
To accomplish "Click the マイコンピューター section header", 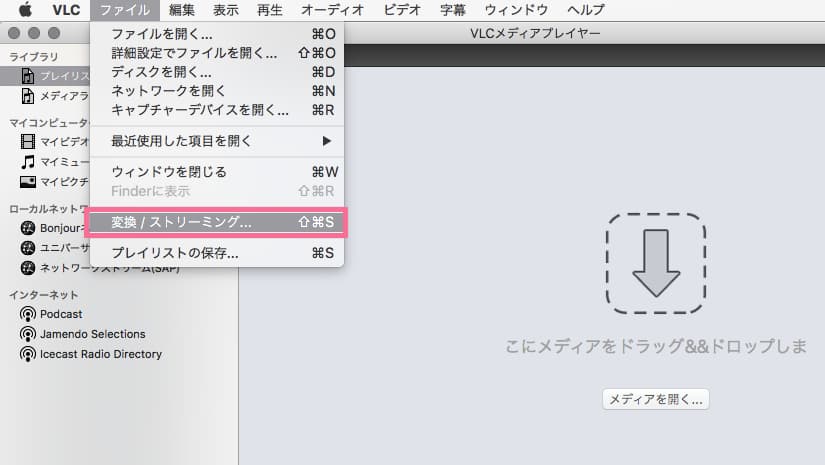I will coord(49,123).
